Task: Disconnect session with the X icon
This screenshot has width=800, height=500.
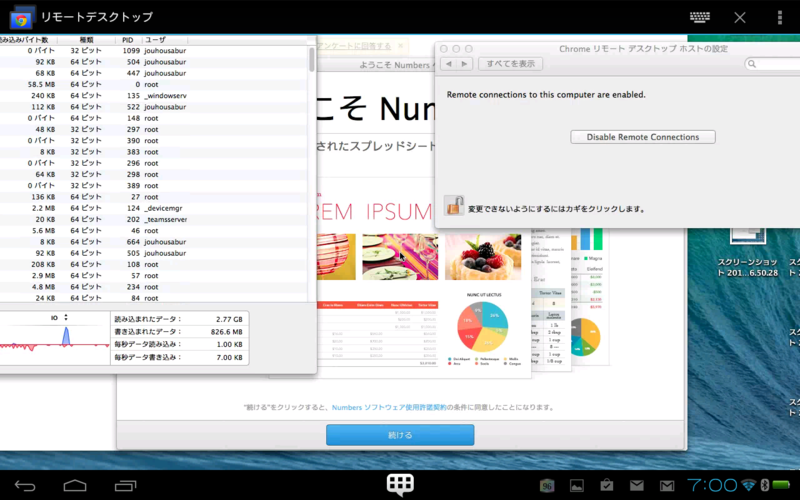Action: tap(740, 17)
